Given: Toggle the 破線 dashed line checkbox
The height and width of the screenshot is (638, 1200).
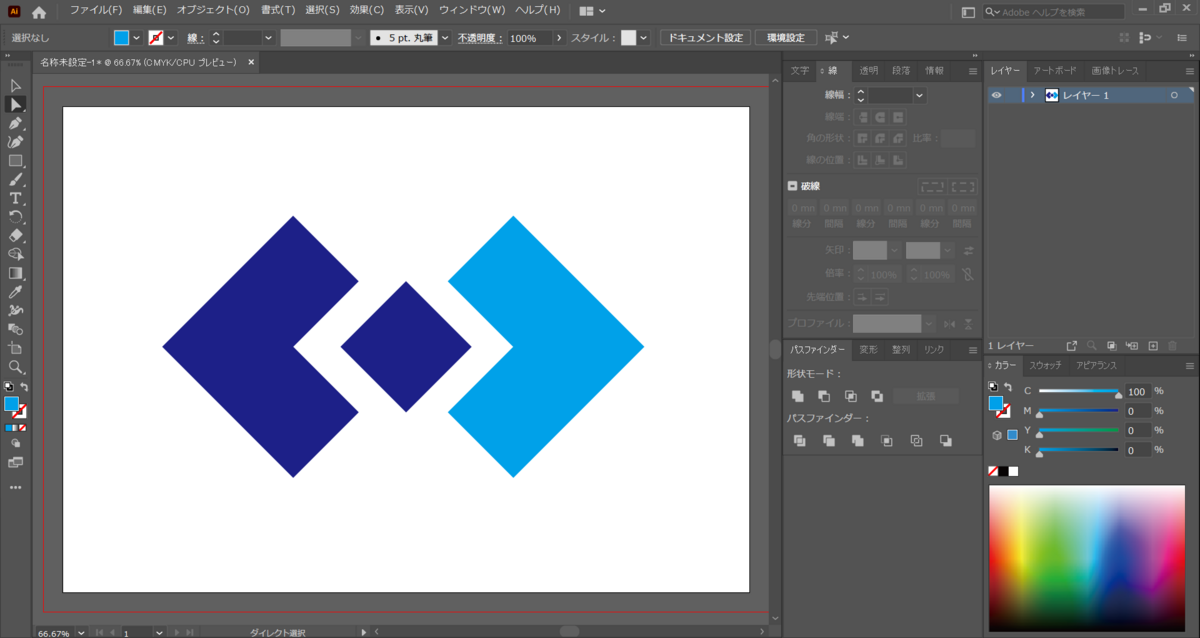Looking at the screenshot, I should tap(792, 186).
